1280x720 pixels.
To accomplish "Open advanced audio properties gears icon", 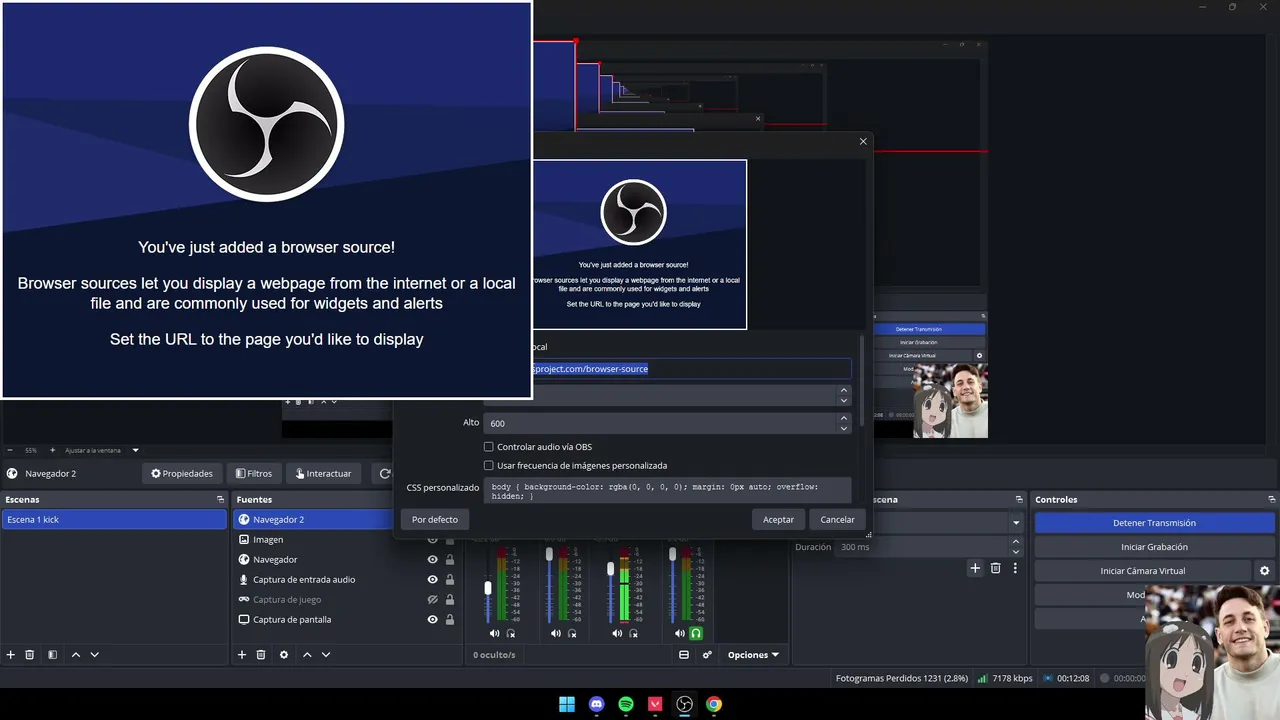I will [x=707, y=655].
